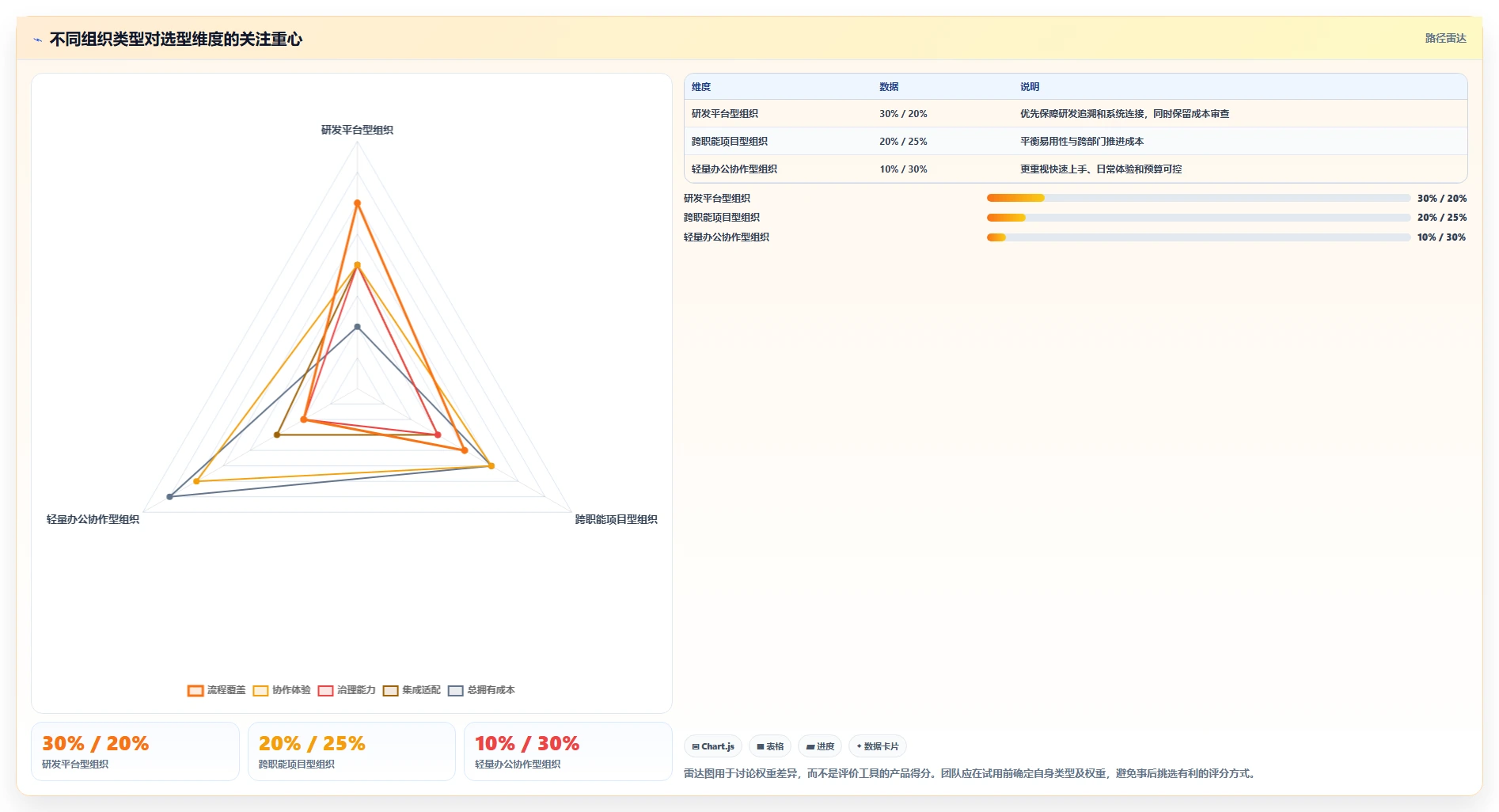Click table cell 跨职能项目型组织 in second row
This screenshot has height=812, width=1499.
pos(730,142)
